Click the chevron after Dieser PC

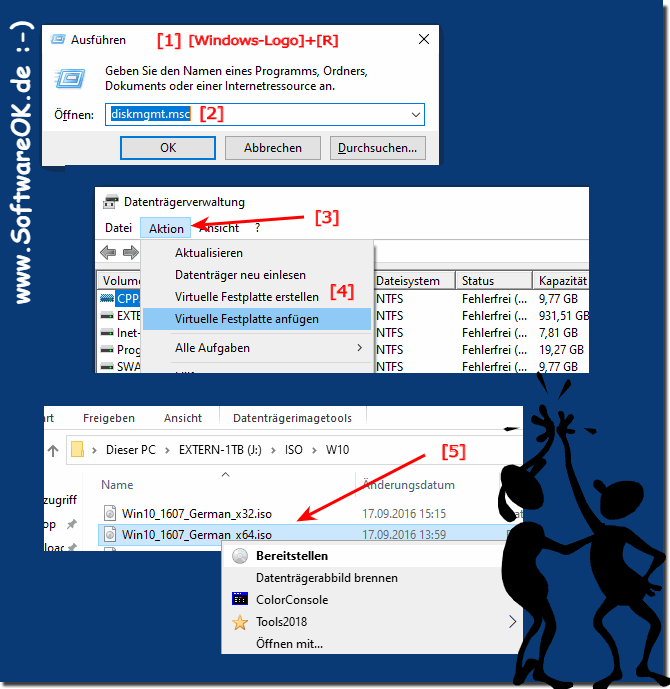pyautogui.click(x=167, y=450)
